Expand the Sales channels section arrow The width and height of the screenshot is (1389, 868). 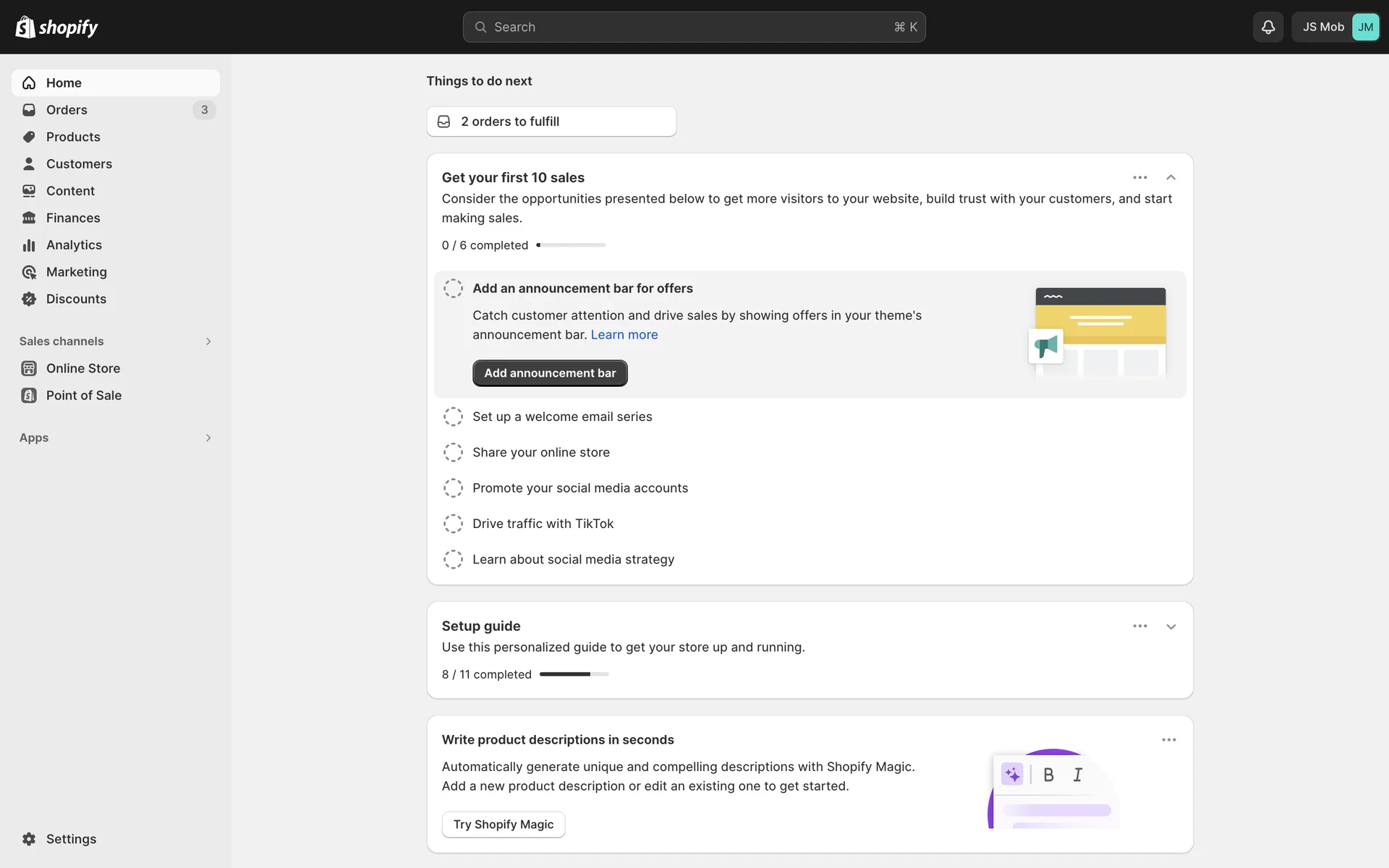pos(208,341)
